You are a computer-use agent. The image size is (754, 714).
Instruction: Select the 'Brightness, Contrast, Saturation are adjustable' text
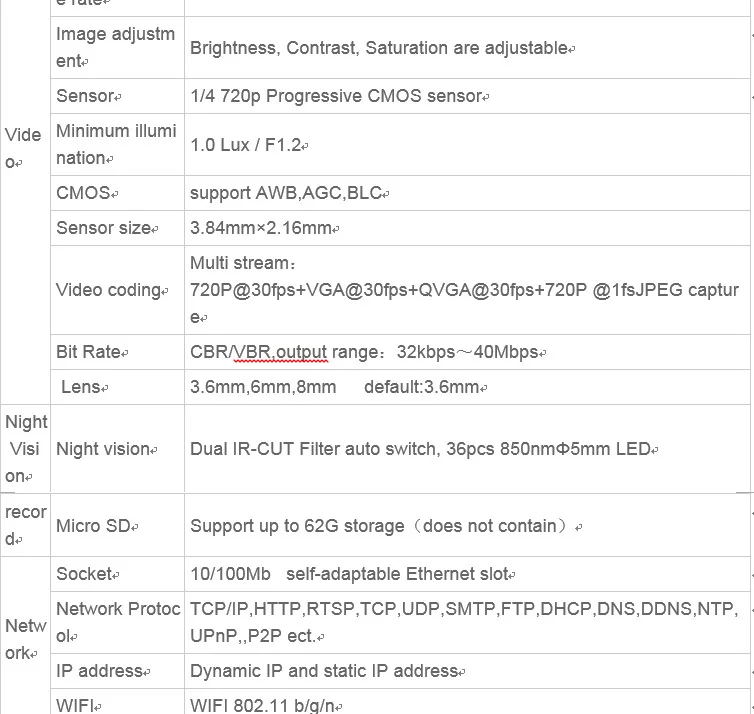[379, 48]
